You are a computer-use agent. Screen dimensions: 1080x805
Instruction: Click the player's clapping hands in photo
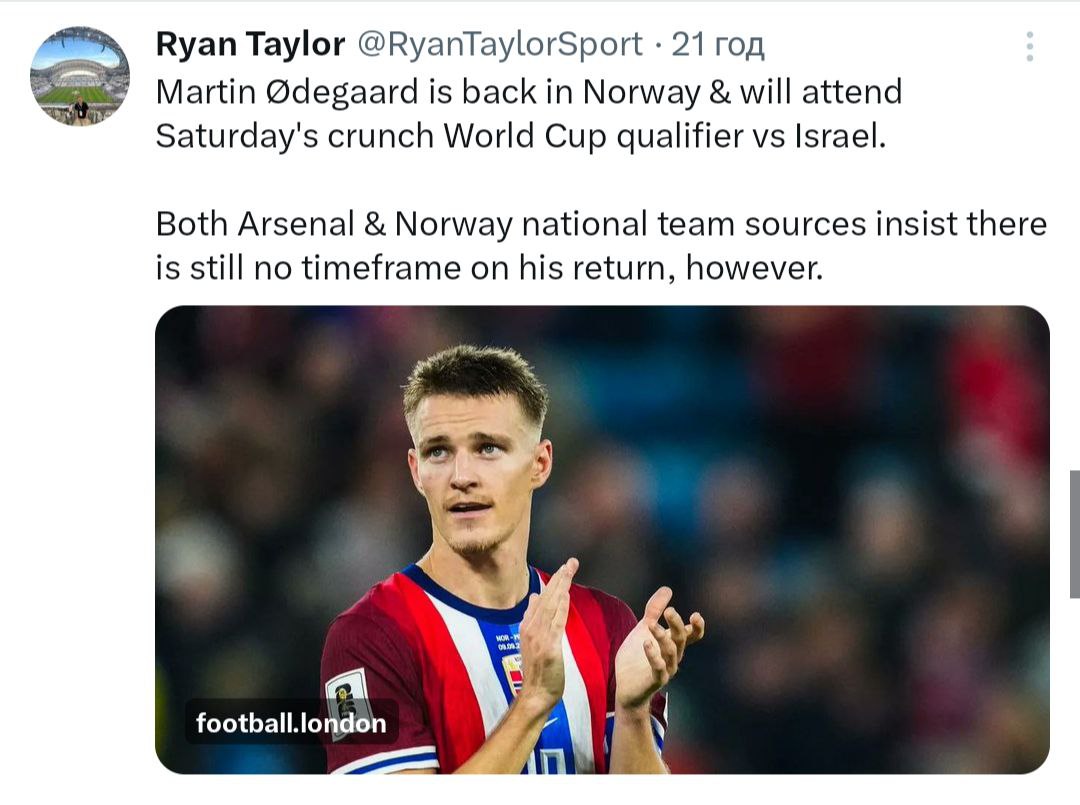click(600, 640)
